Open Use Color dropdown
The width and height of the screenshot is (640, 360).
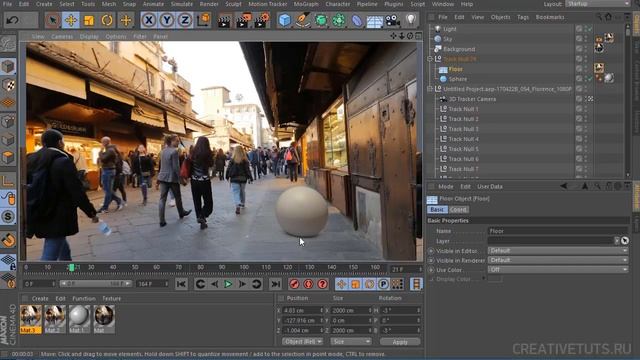tap(558, 269)
